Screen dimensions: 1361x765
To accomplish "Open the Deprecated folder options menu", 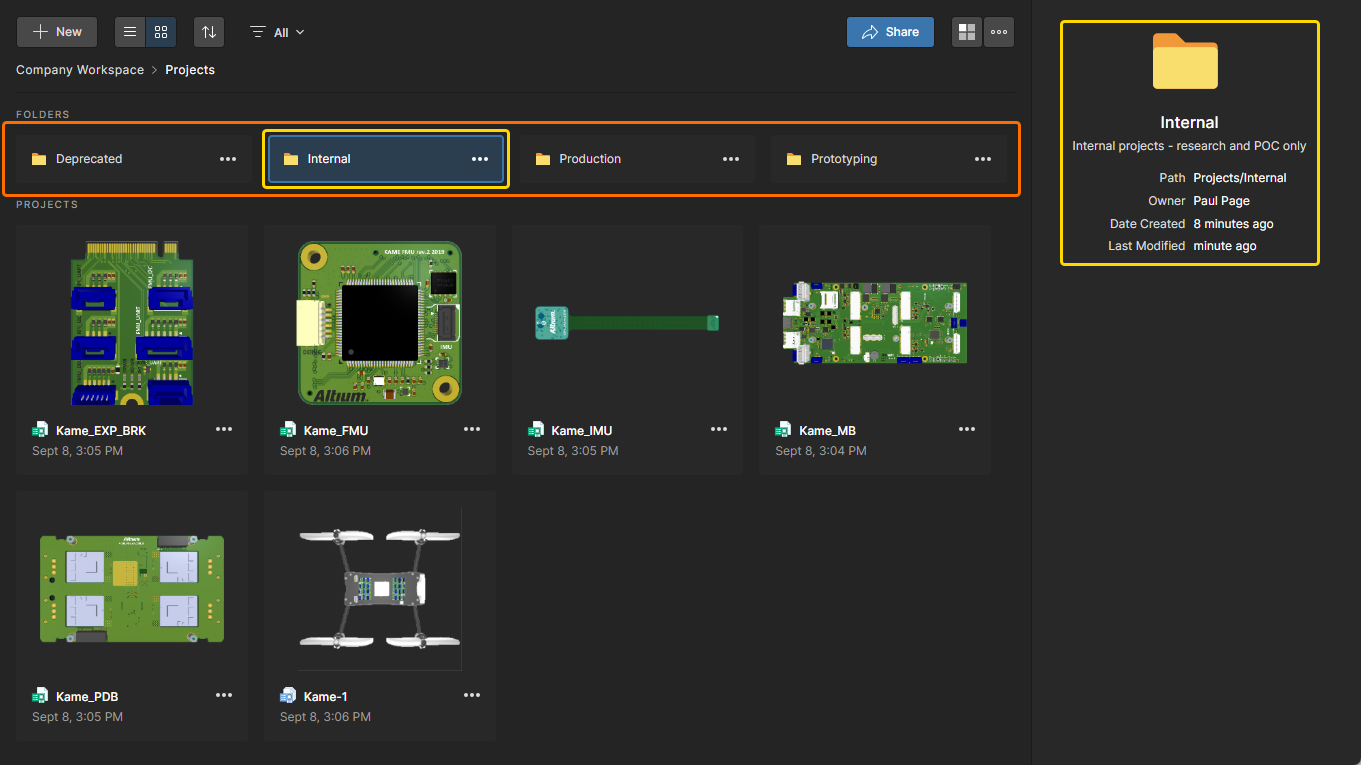I will 228,159.
